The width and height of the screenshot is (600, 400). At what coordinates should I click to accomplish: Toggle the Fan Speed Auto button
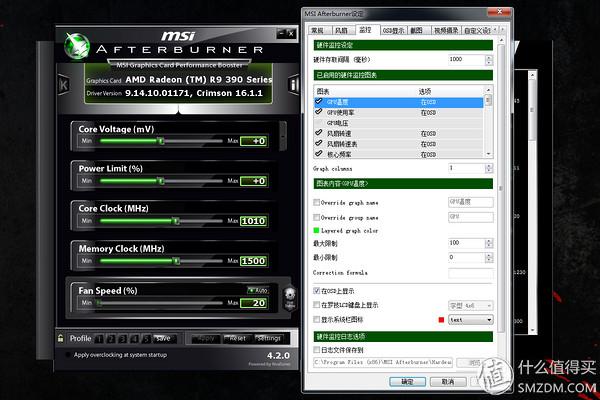[x=258, y=290]
